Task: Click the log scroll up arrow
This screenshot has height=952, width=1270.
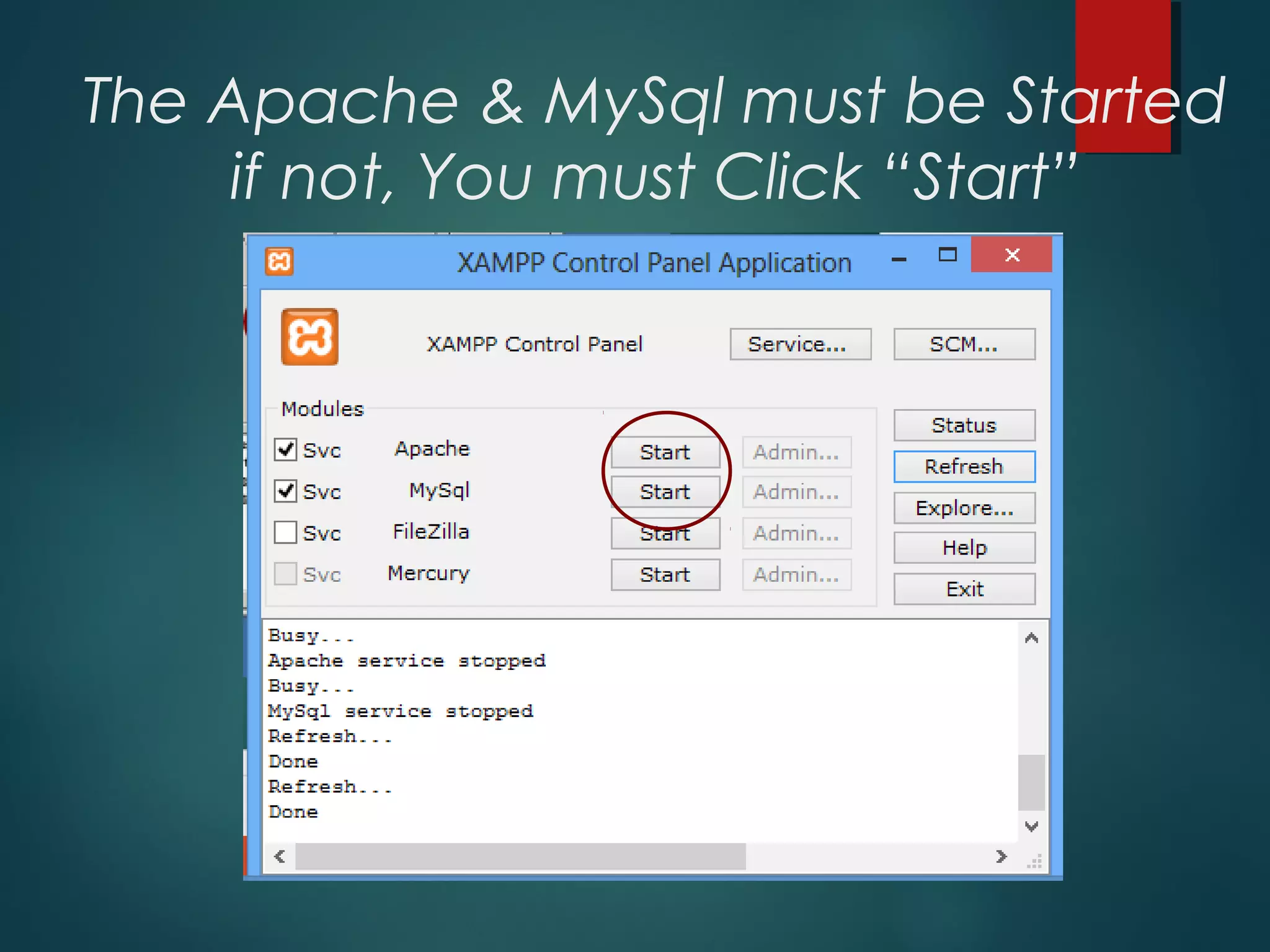Action: (x=1031, y=638)
